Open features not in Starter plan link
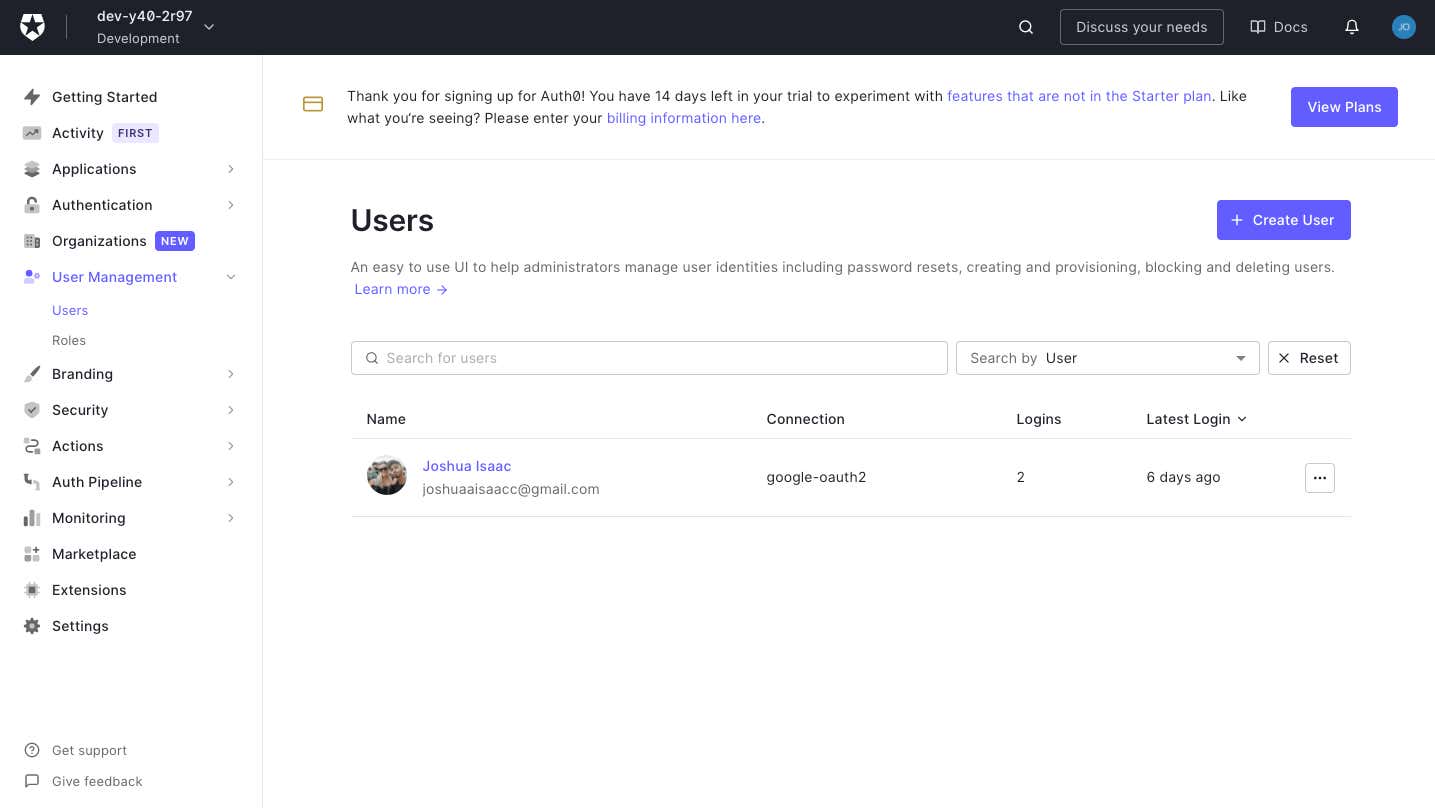1435x808 pixels. [x=1079, y=96]
